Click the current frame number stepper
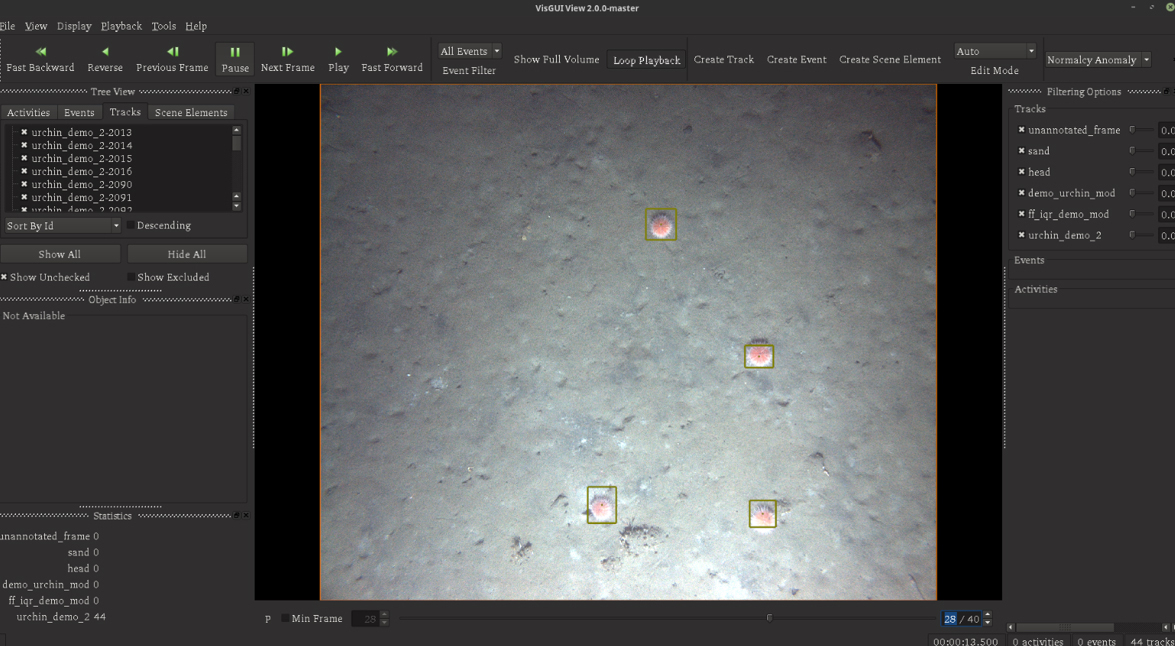This screenshot has width=1175, height=646. [987, 618]
